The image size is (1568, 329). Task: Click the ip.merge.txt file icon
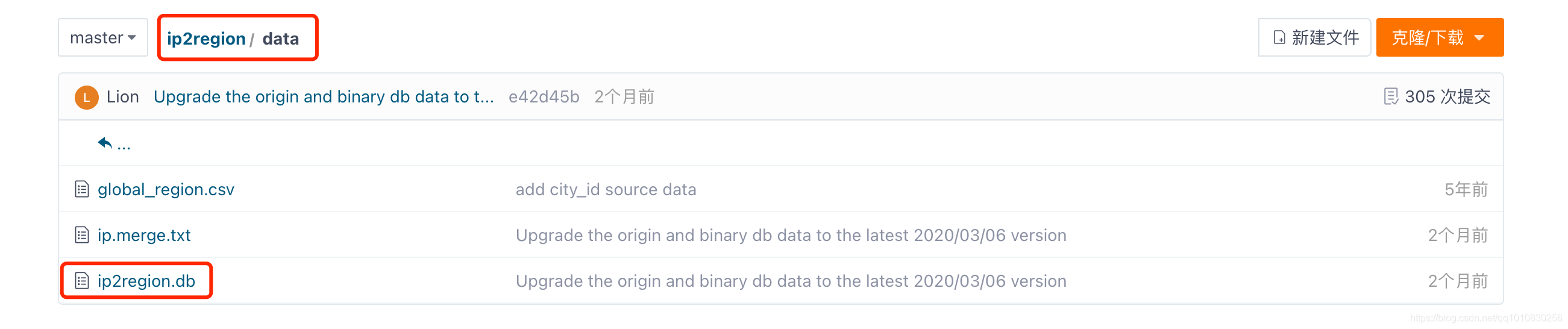coord(81,235)
